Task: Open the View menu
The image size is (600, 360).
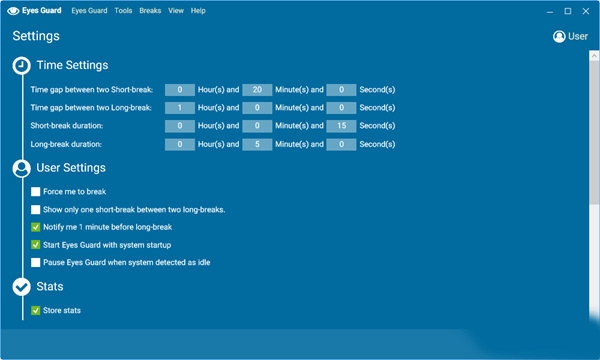Action: pos(176,11)
